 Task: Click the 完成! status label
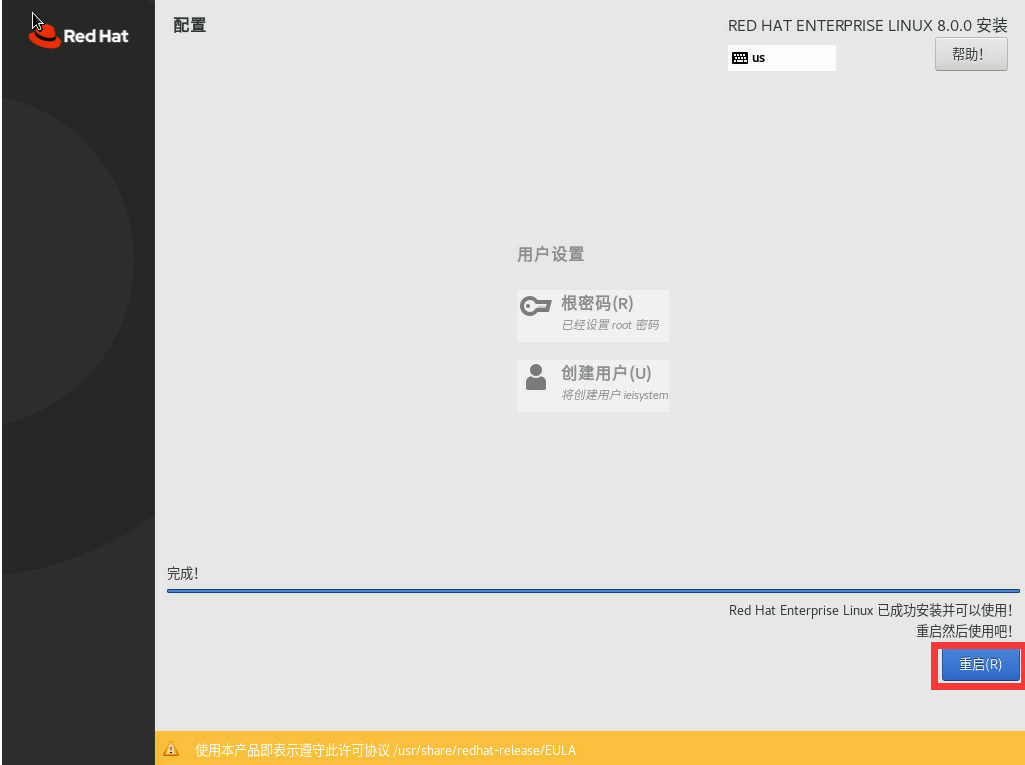(x=183, y=573)
